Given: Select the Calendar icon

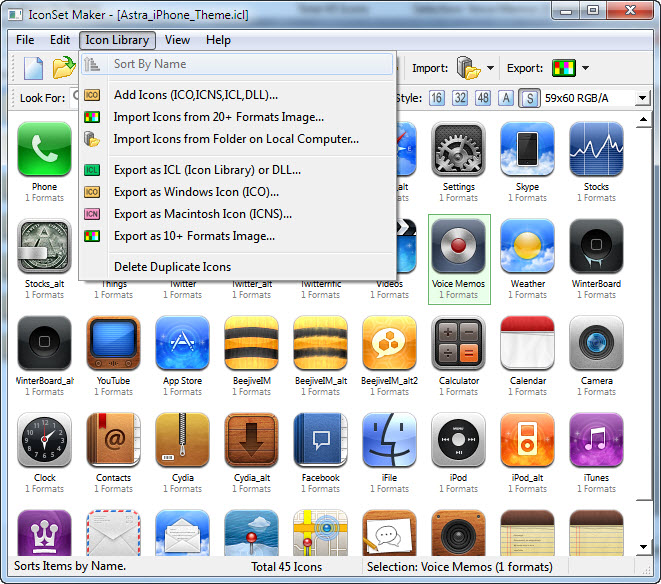Looking at the screenshot, I should (527, 342).
